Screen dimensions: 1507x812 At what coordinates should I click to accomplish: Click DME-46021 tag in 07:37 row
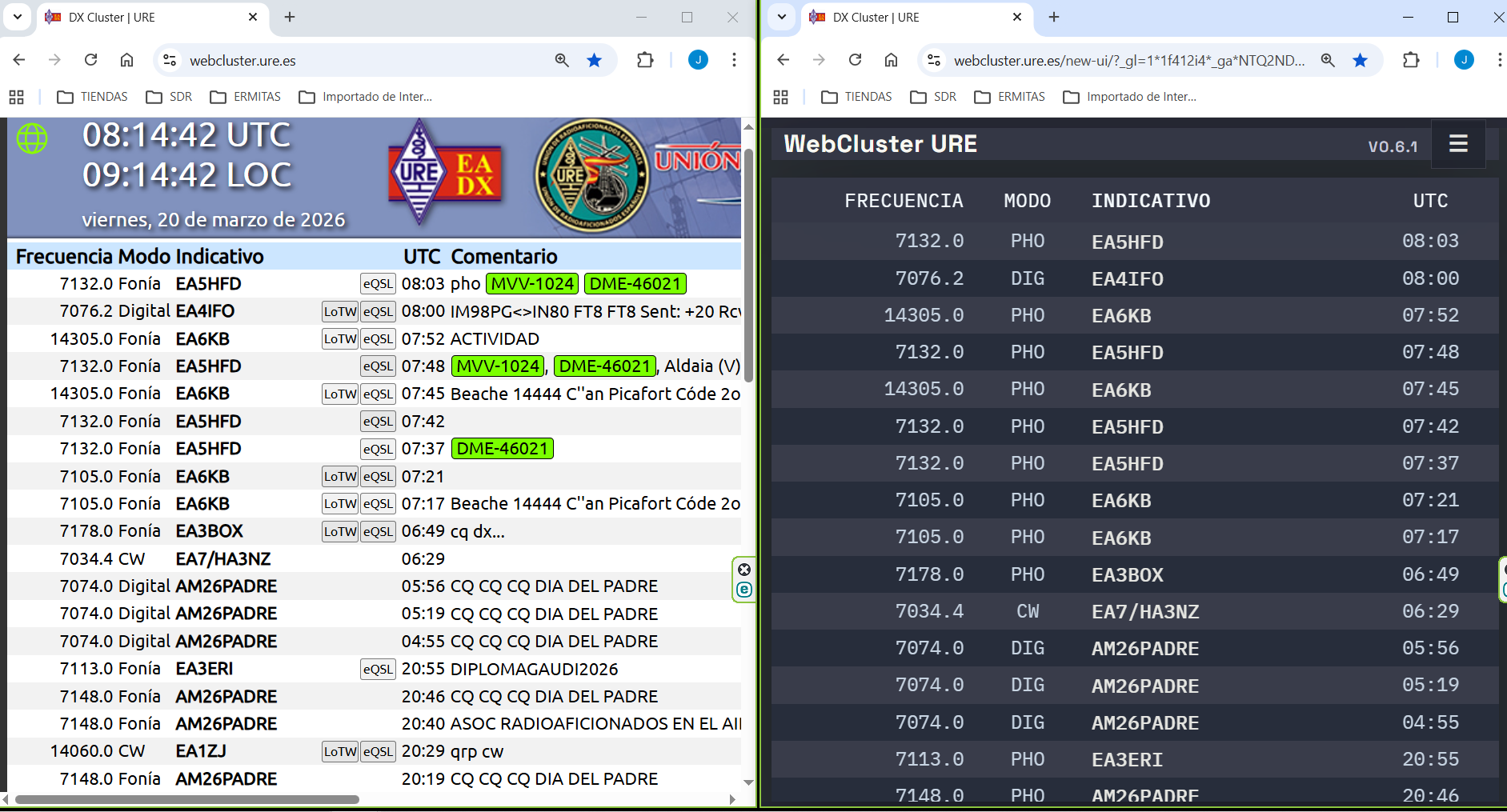pos(502,449)
